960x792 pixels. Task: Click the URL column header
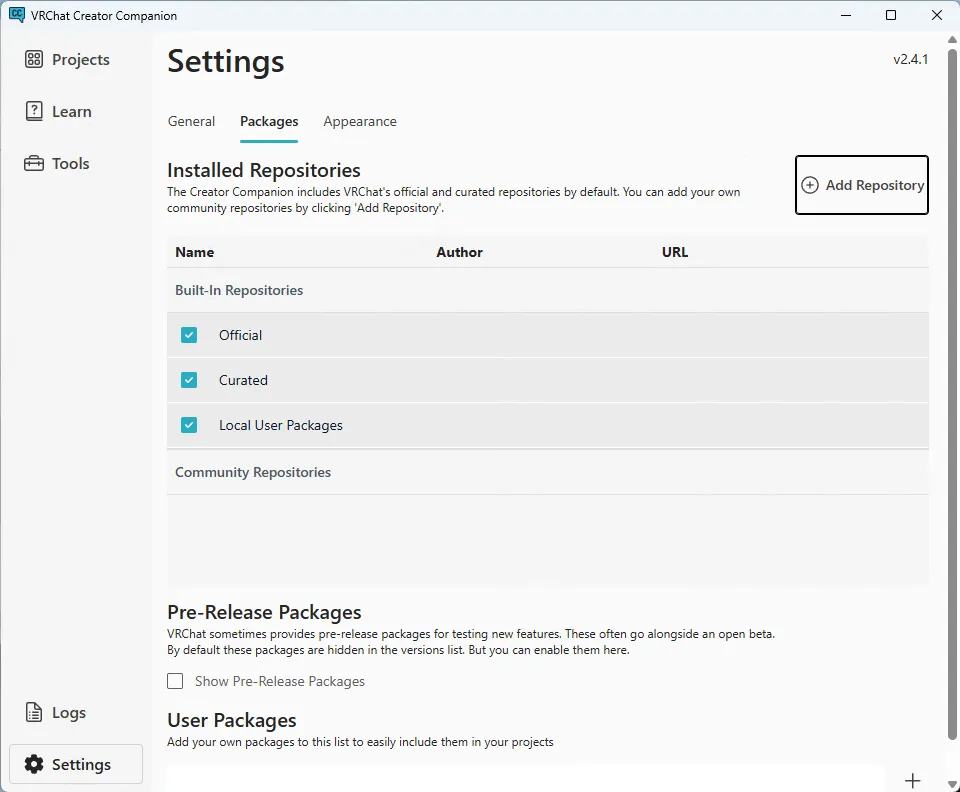click(675, 252)
